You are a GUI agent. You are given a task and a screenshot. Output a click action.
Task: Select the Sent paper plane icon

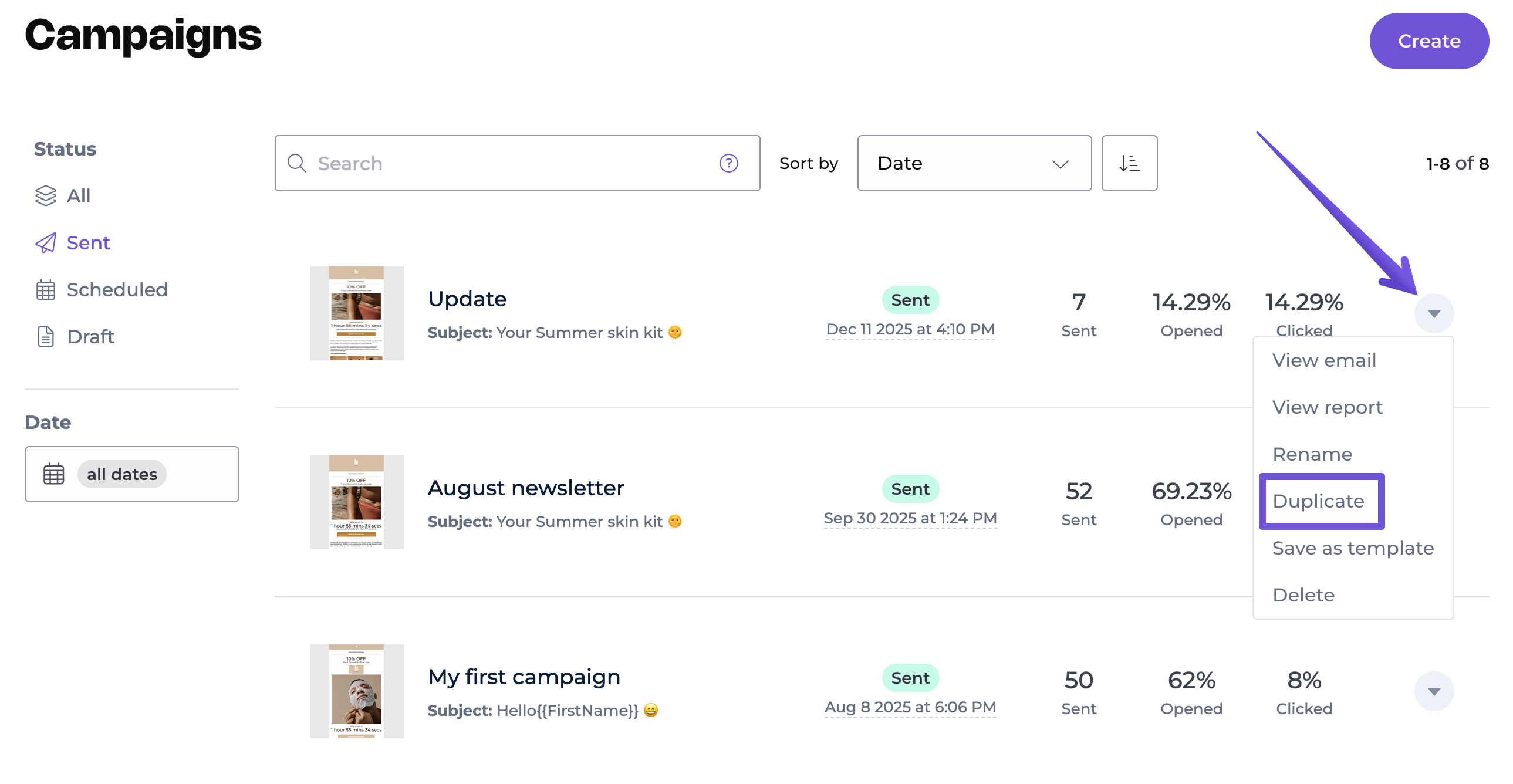(46, 242)
